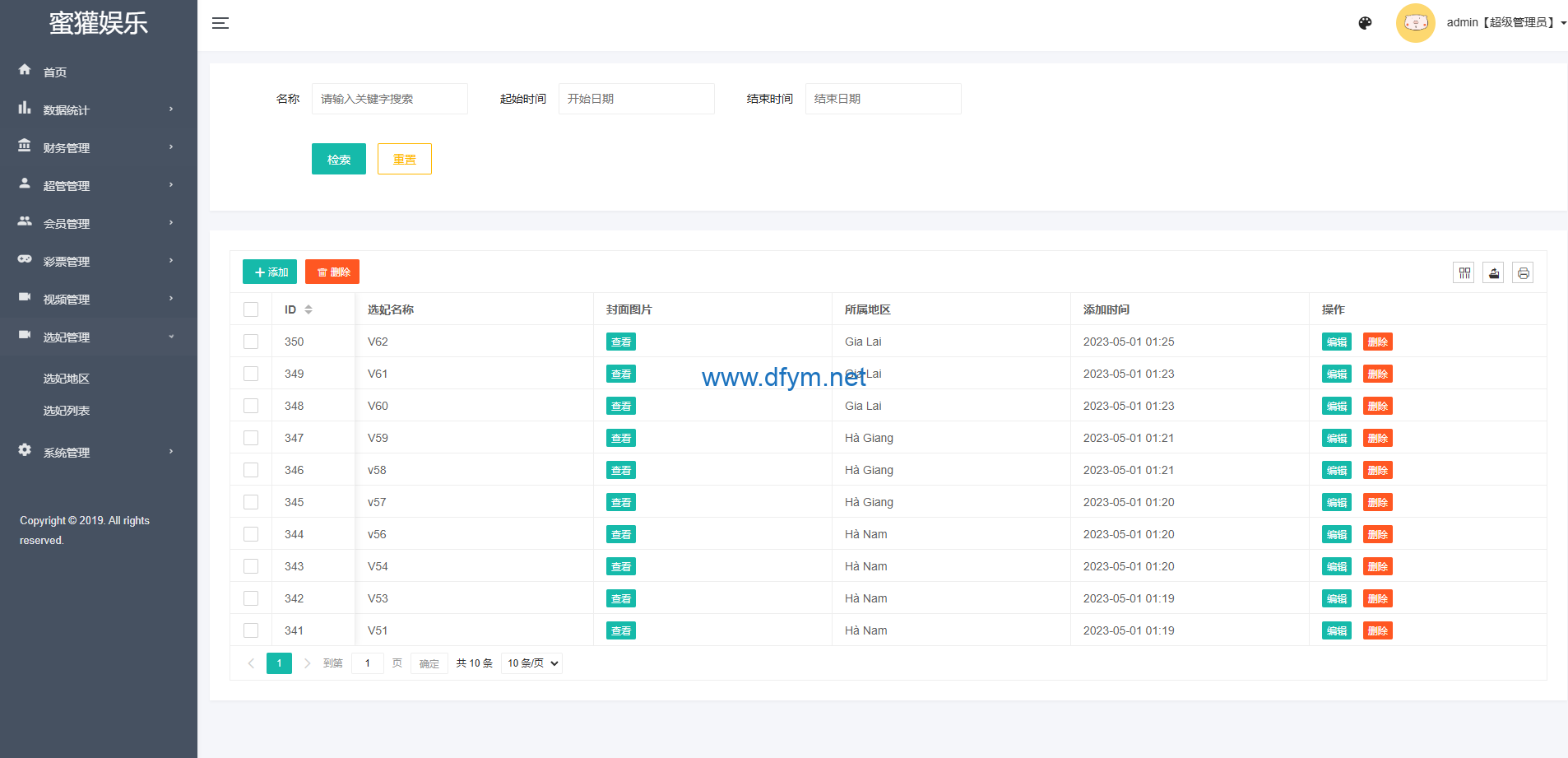Tick the select-all header checkbox
The height and width of the screenshot is (758, 1568).
coord(251,309)
